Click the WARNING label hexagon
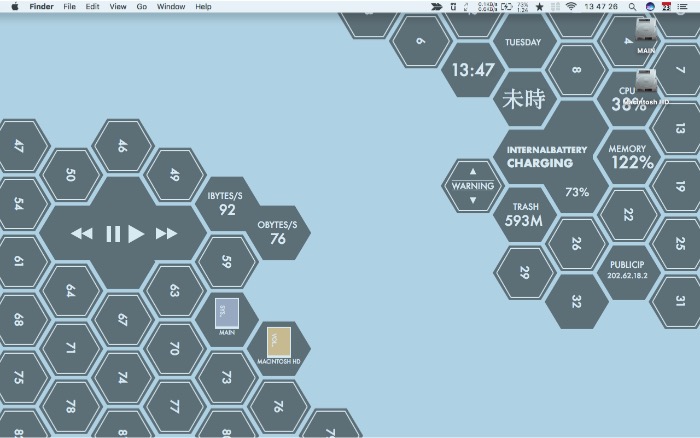Viewport: 700px width, 438px height. (473, 186)
